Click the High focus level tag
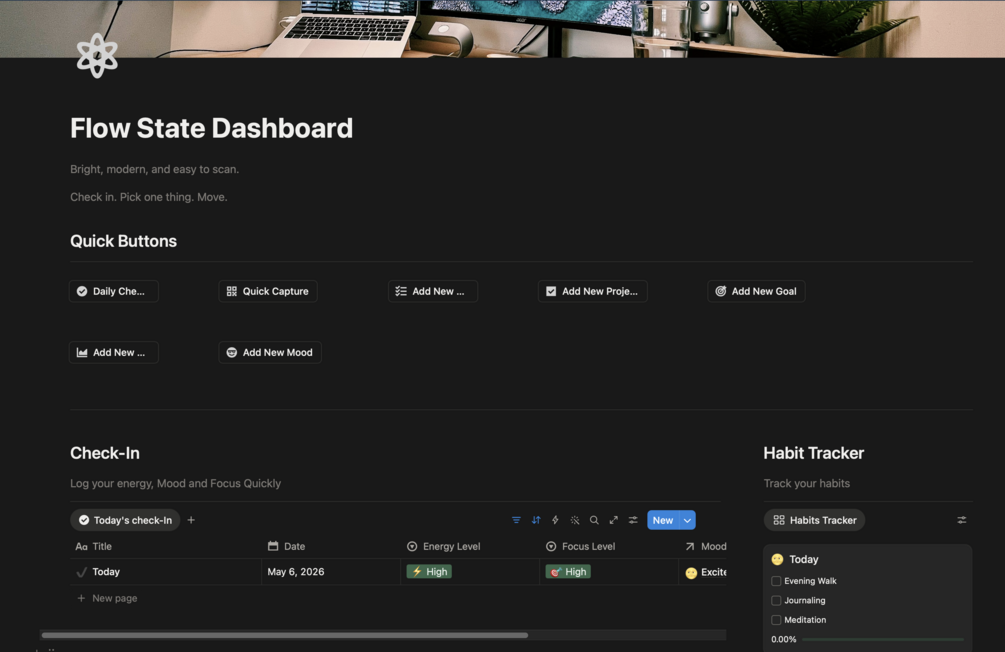Image resolution: width=1005 pixels, height=652 pixels. [569, 571]
